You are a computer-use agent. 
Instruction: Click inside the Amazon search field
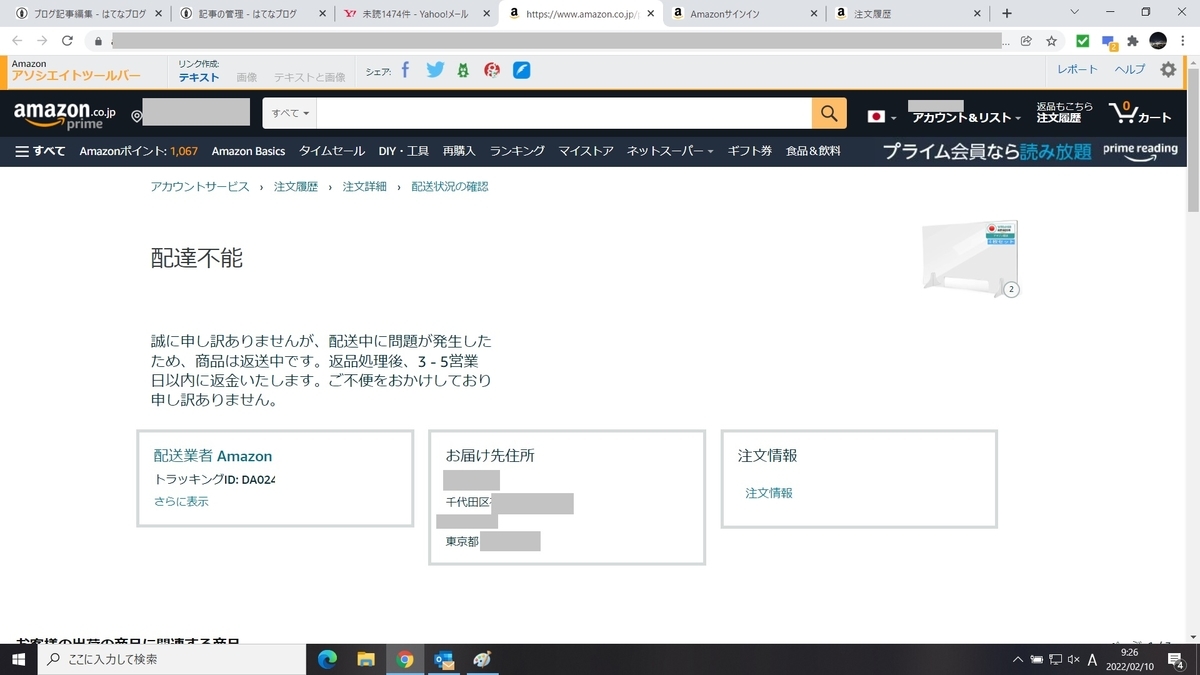coord(560,113)
